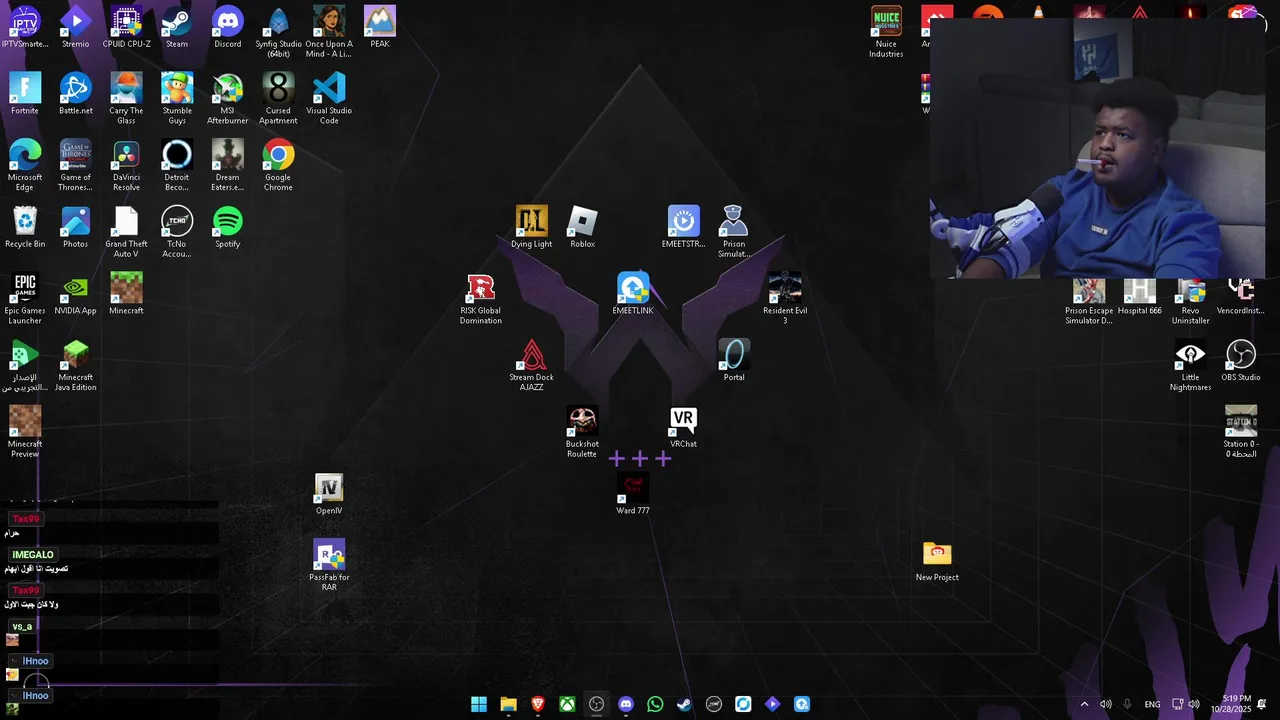Open the PEAK game shortcut

coord(380,27)
